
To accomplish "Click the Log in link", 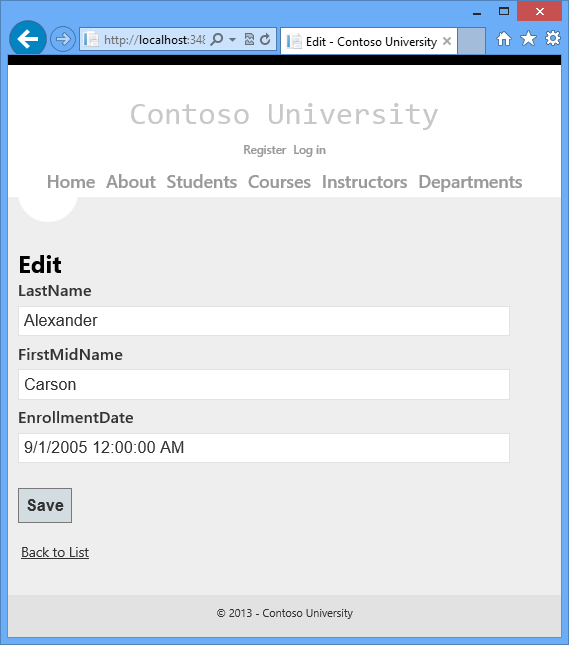I will pos(309,150).
